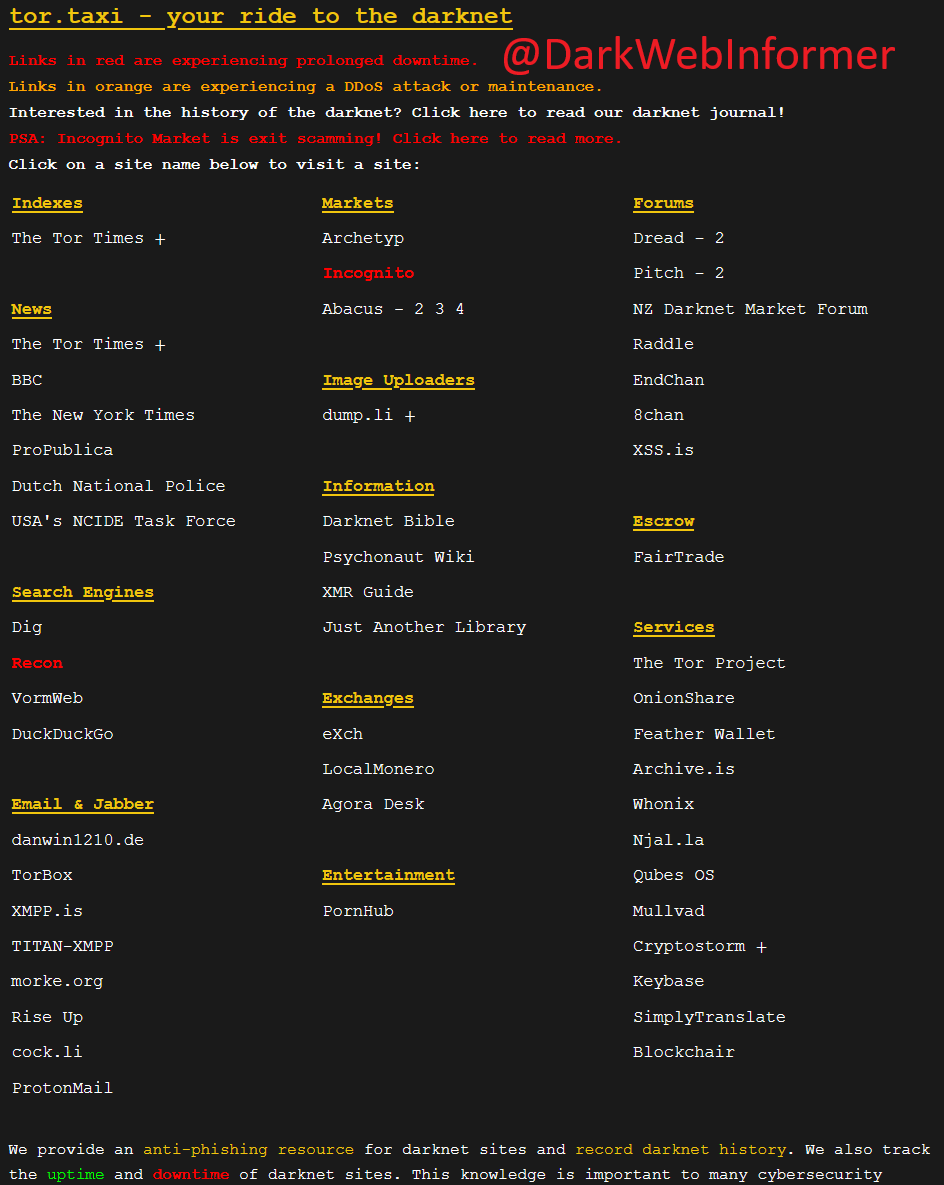Visit the LocalMonero exchange

tap(378, 769)
